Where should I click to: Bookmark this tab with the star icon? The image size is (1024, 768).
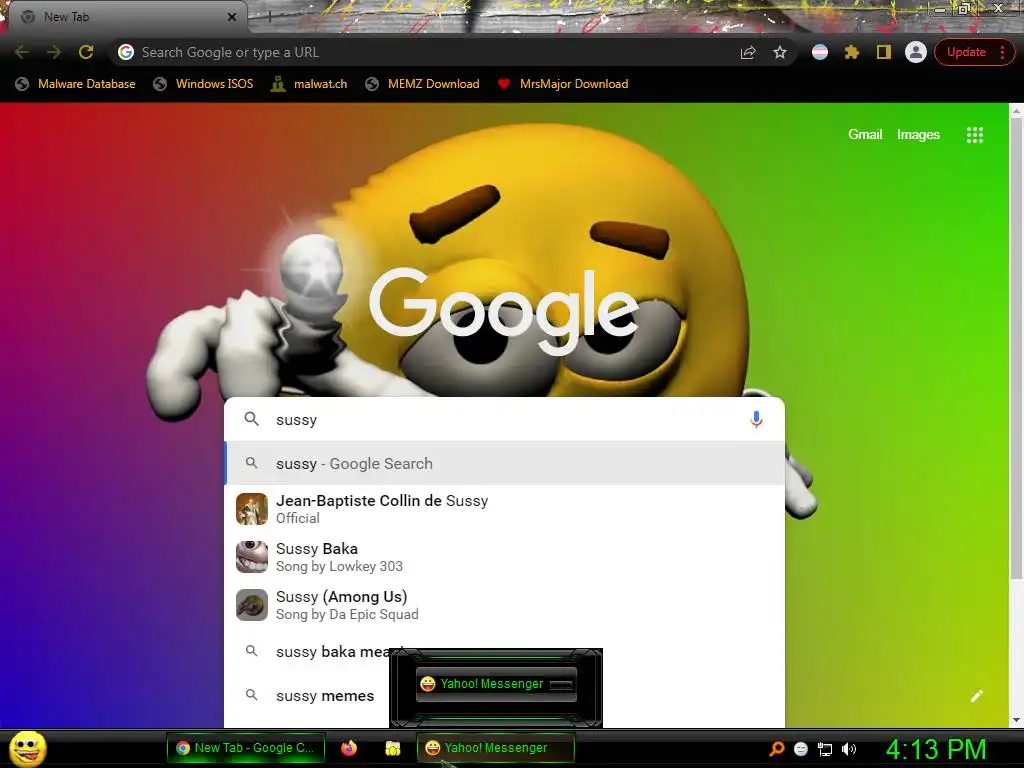tap(780, 52)
